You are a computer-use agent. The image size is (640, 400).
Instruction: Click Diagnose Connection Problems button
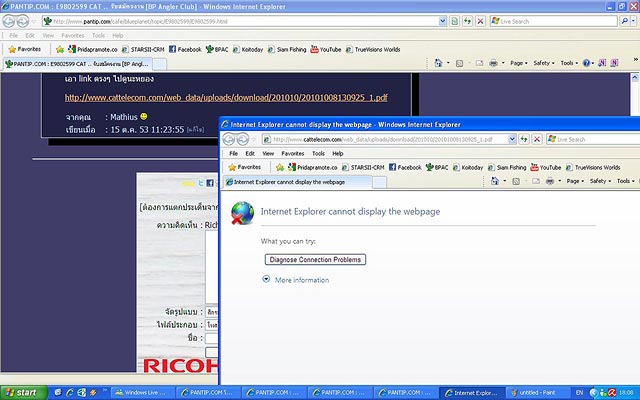(315, 260)
